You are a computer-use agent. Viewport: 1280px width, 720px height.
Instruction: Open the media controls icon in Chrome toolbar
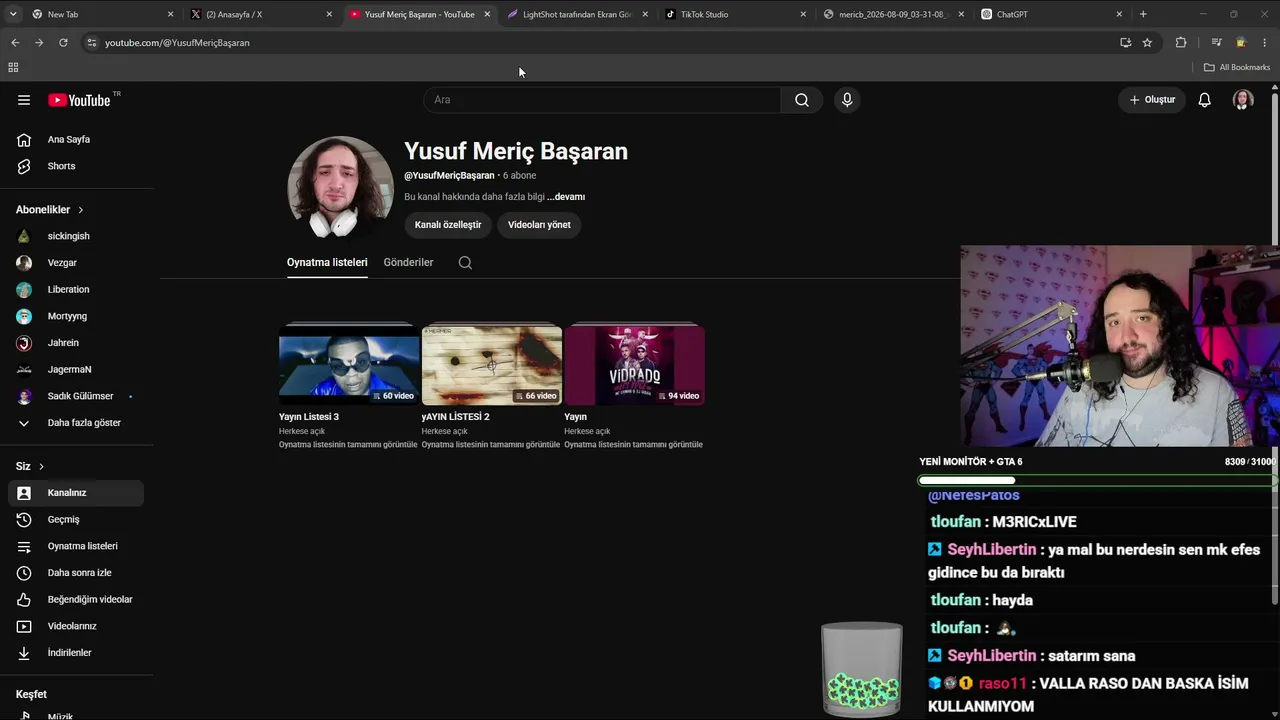coord(1216,43)
